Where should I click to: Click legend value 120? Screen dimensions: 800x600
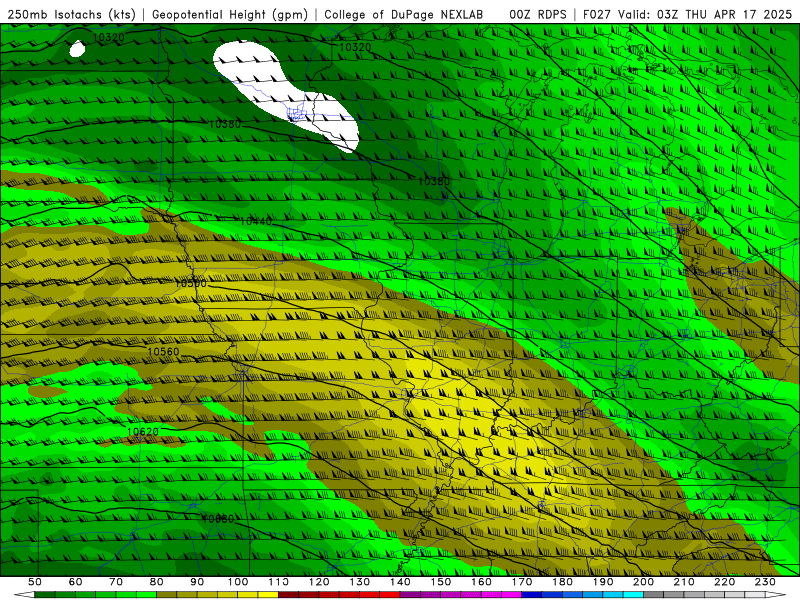point(319,582)
